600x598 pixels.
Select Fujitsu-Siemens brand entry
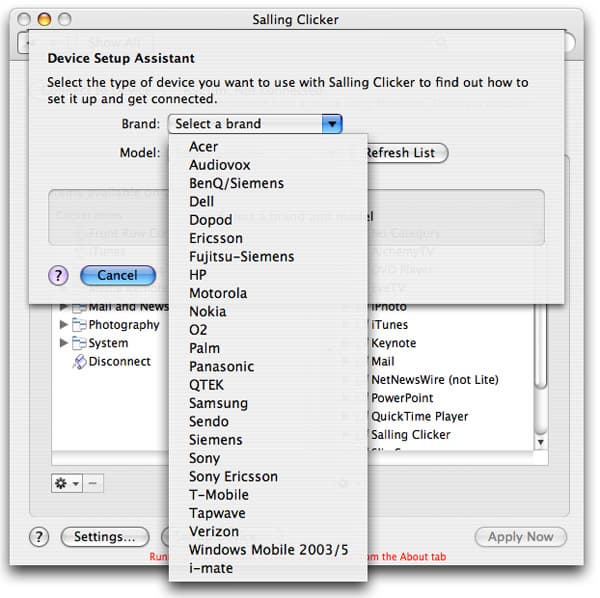pyautogui.click(x=268, y=257)
